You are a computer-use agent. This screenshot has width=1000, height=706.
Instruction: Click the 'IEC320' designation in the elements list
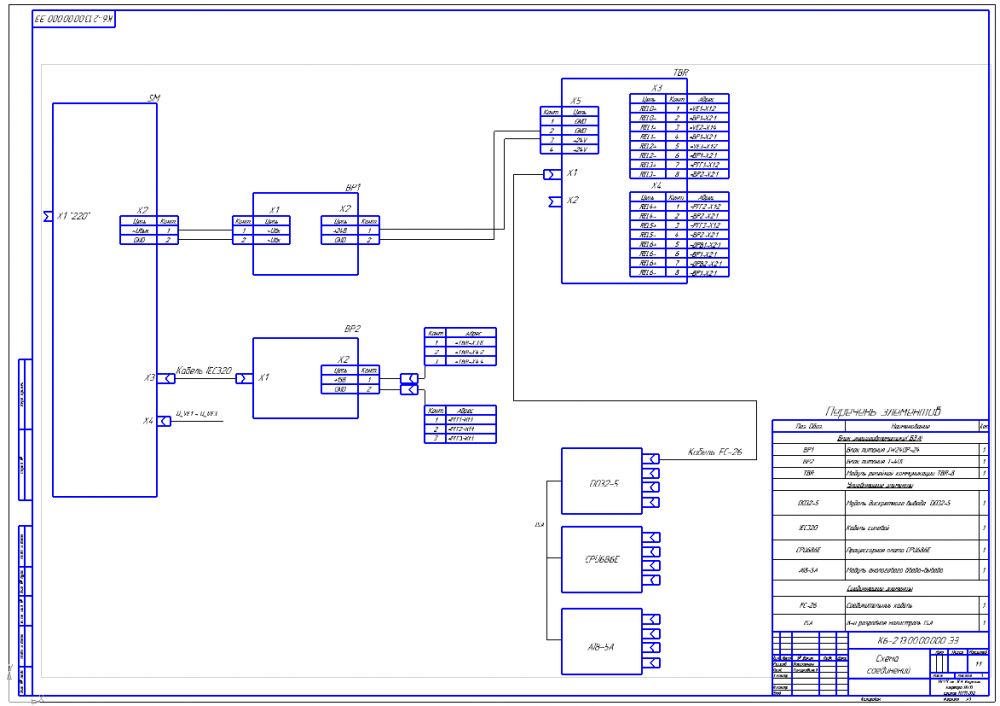pos(809,528)
